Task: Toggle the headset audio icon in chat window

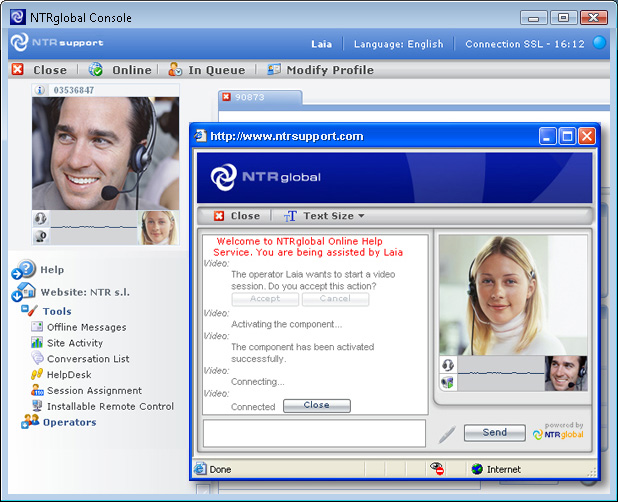Action: pos(447,365)
